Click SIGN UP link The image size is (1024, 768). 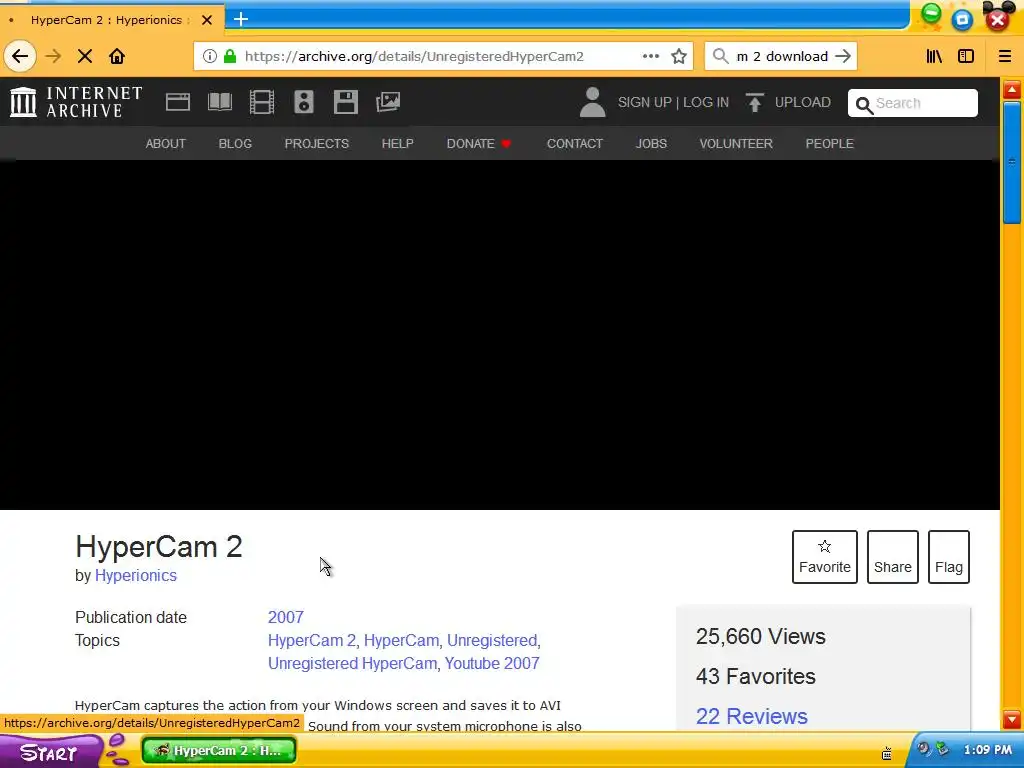[x=645, y=103]
